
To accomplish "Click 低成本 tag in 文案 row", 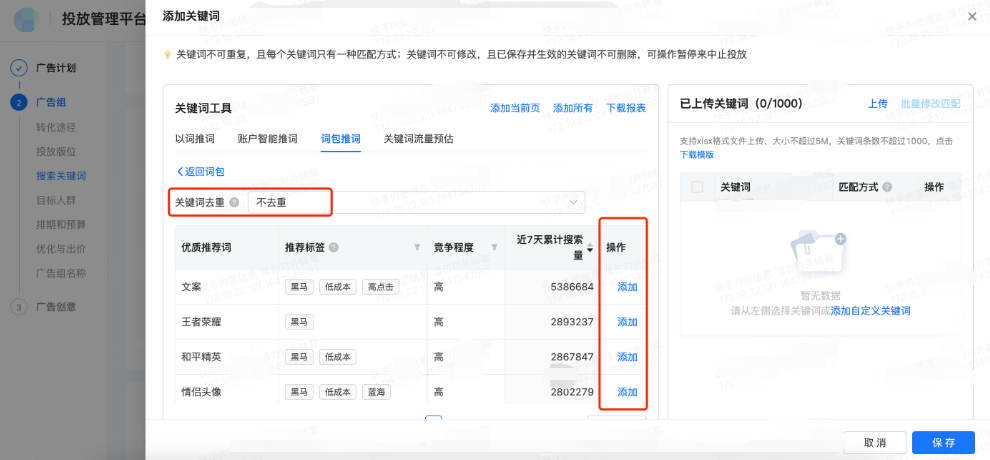I will coord(338,287).
